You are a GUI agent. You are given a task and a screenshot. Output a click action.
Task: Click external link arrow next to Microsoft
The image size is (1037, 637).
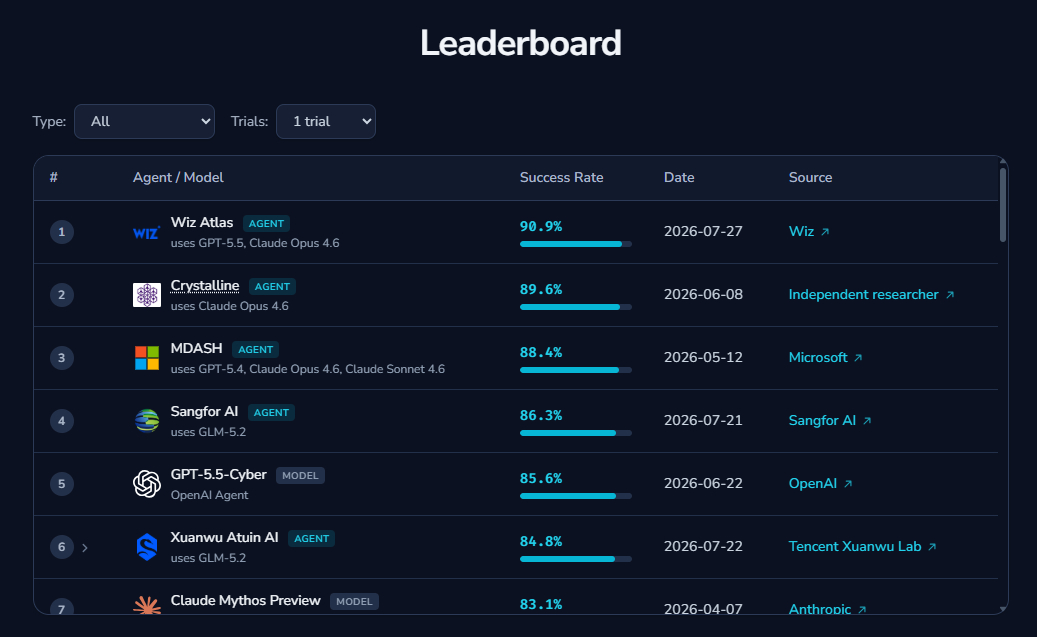858,358
